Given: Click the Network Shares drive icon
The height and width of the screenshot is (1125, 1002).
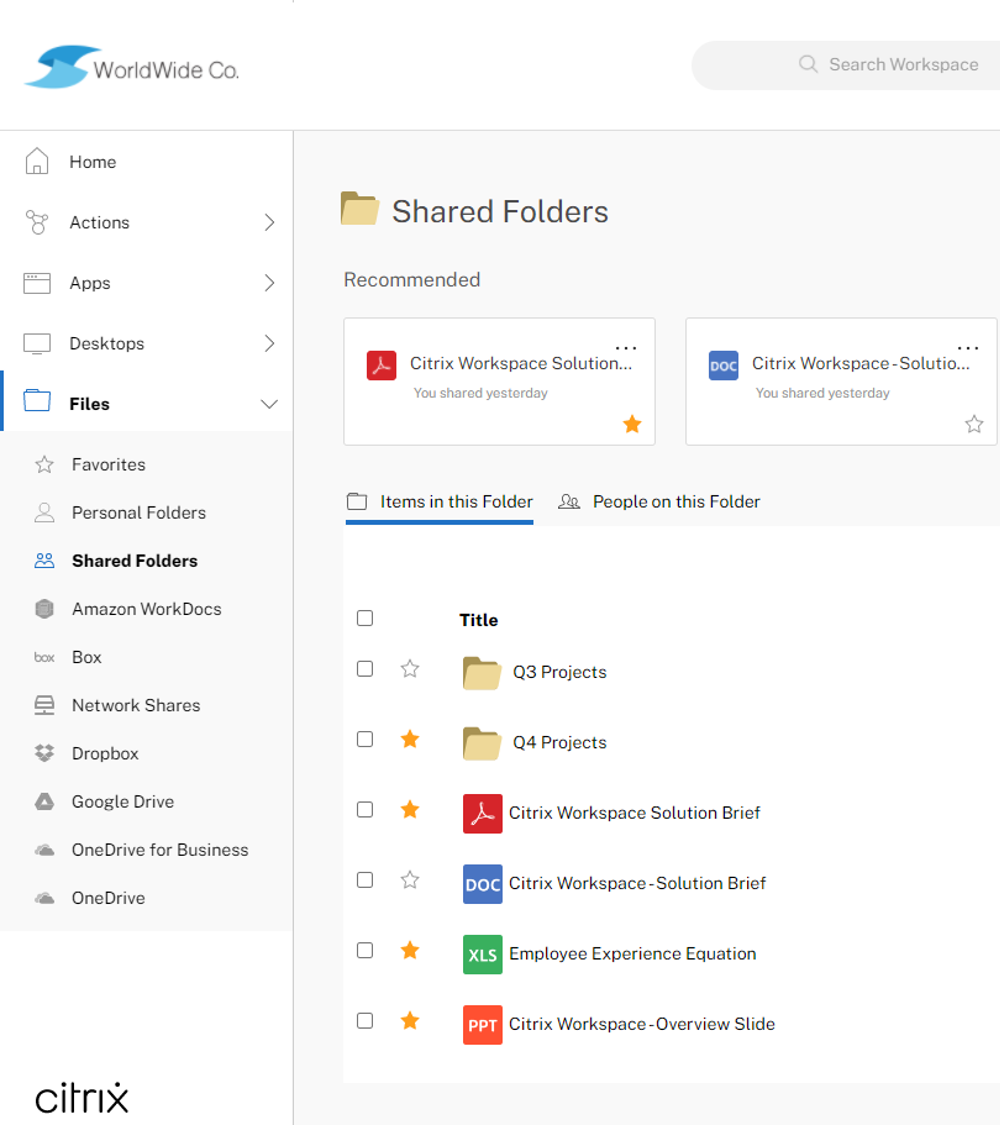Looking at the screenshot, I should (44, 705).
